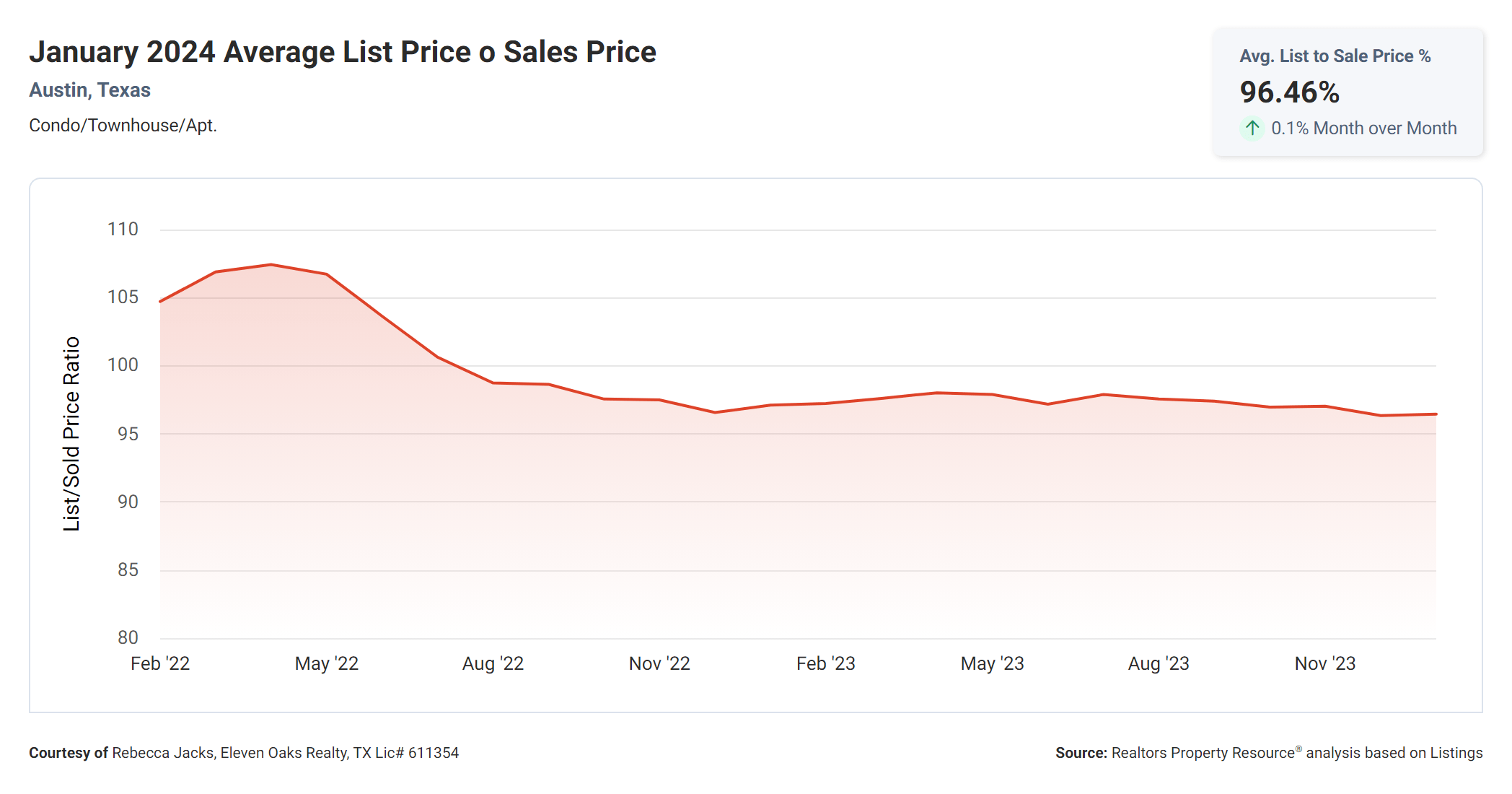This screenshot has width=1512, height=794.
Task: Click the 96.46% average value
Action: (1289, 92)
